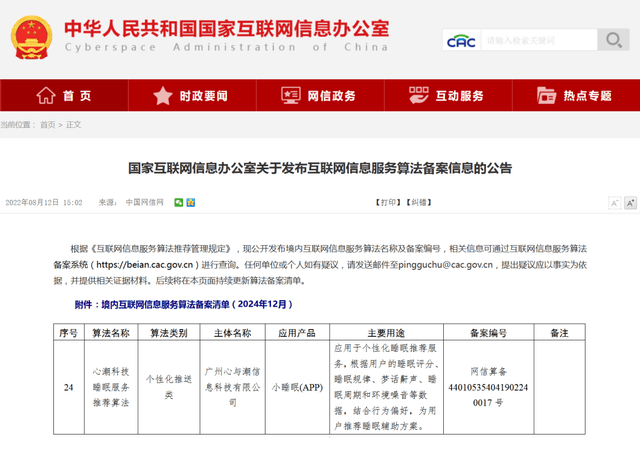640x460 pixels.
Task: Click the second share icon after 中国网信网
Action: pyautogui.click(x=190, y=202)
